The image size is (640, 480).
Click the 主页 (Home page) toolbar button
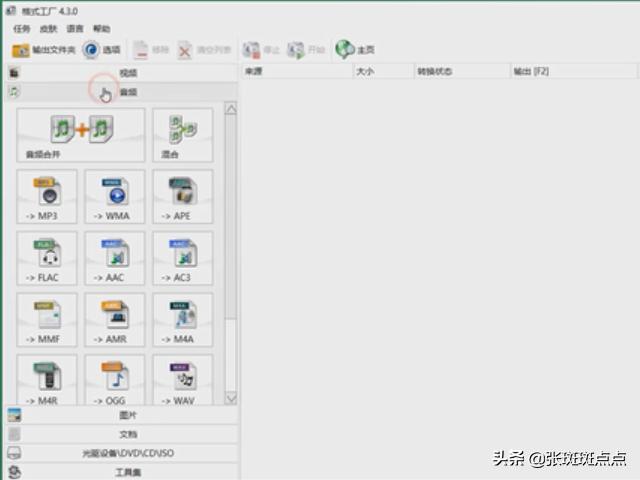pos(356,50)
